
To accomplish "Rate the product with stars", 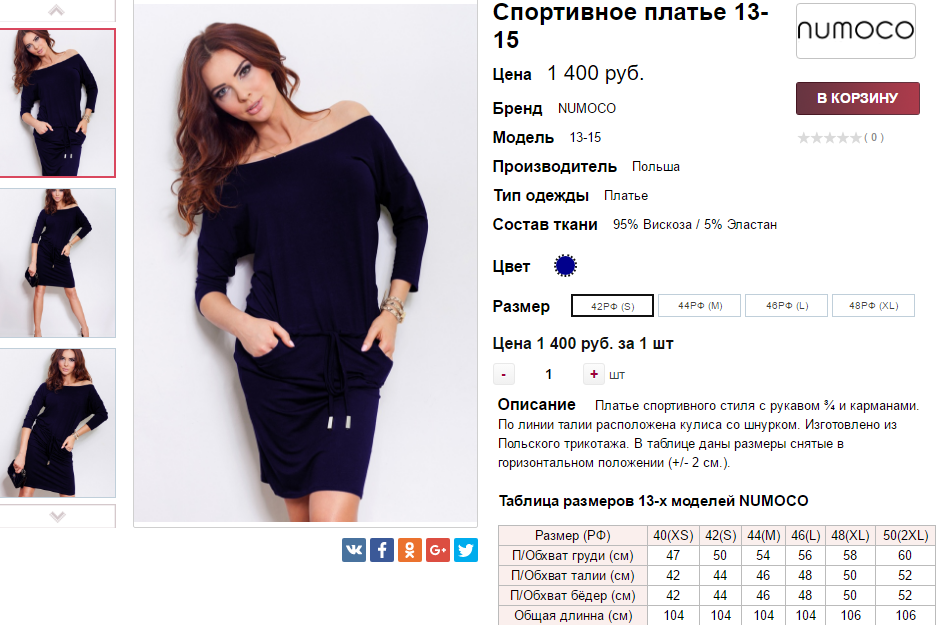I will [x=830, y=138].
